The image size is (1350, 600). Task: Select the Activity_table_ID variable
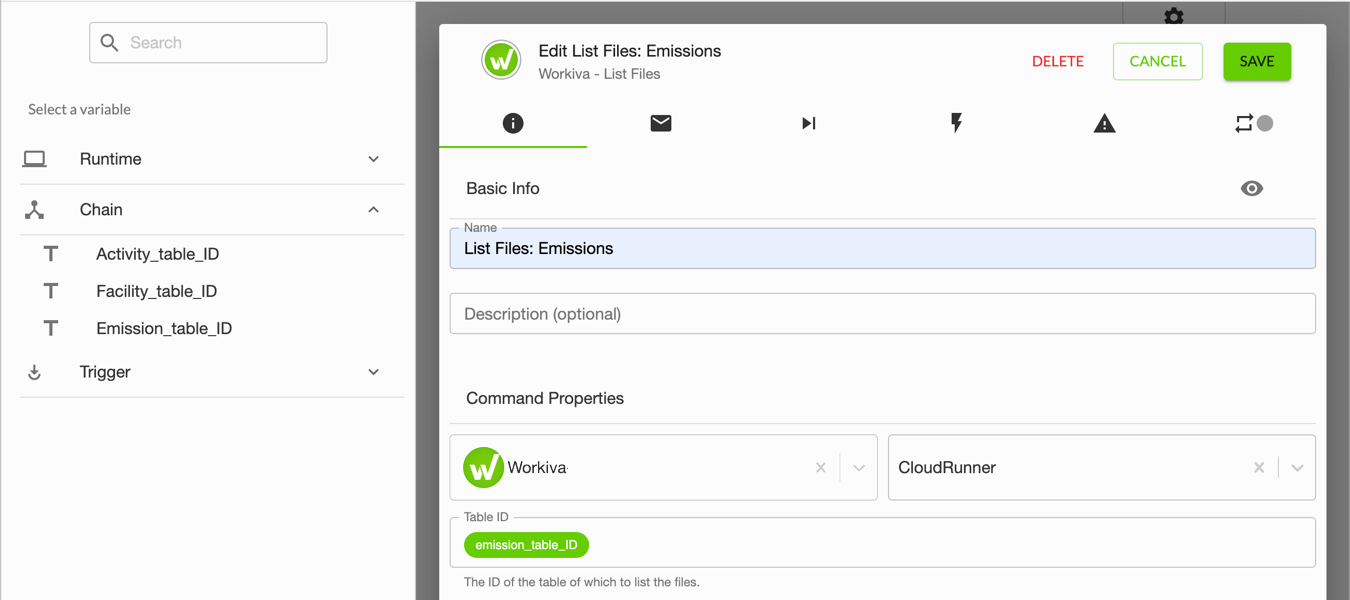[x=157, y=254]
